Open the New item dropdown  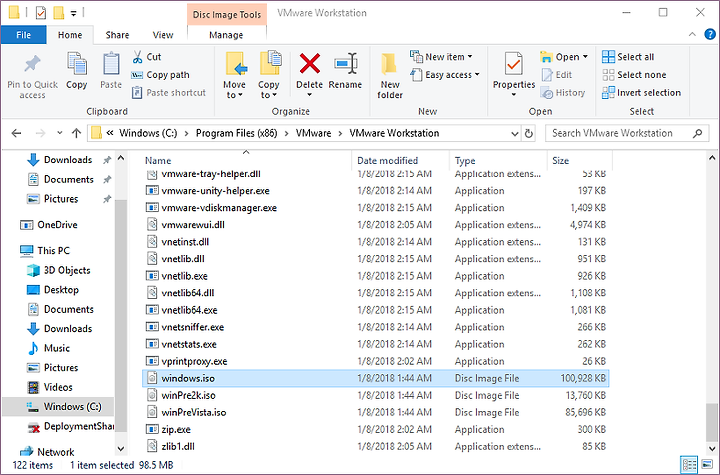pos(441,57)
